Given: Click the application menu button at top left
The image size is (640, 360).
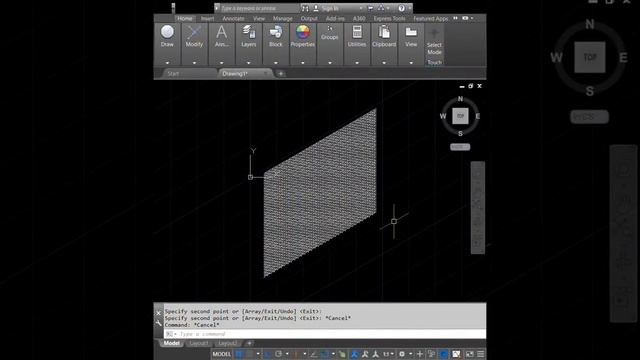Looking at the screenshot, I should pos(173,8).
